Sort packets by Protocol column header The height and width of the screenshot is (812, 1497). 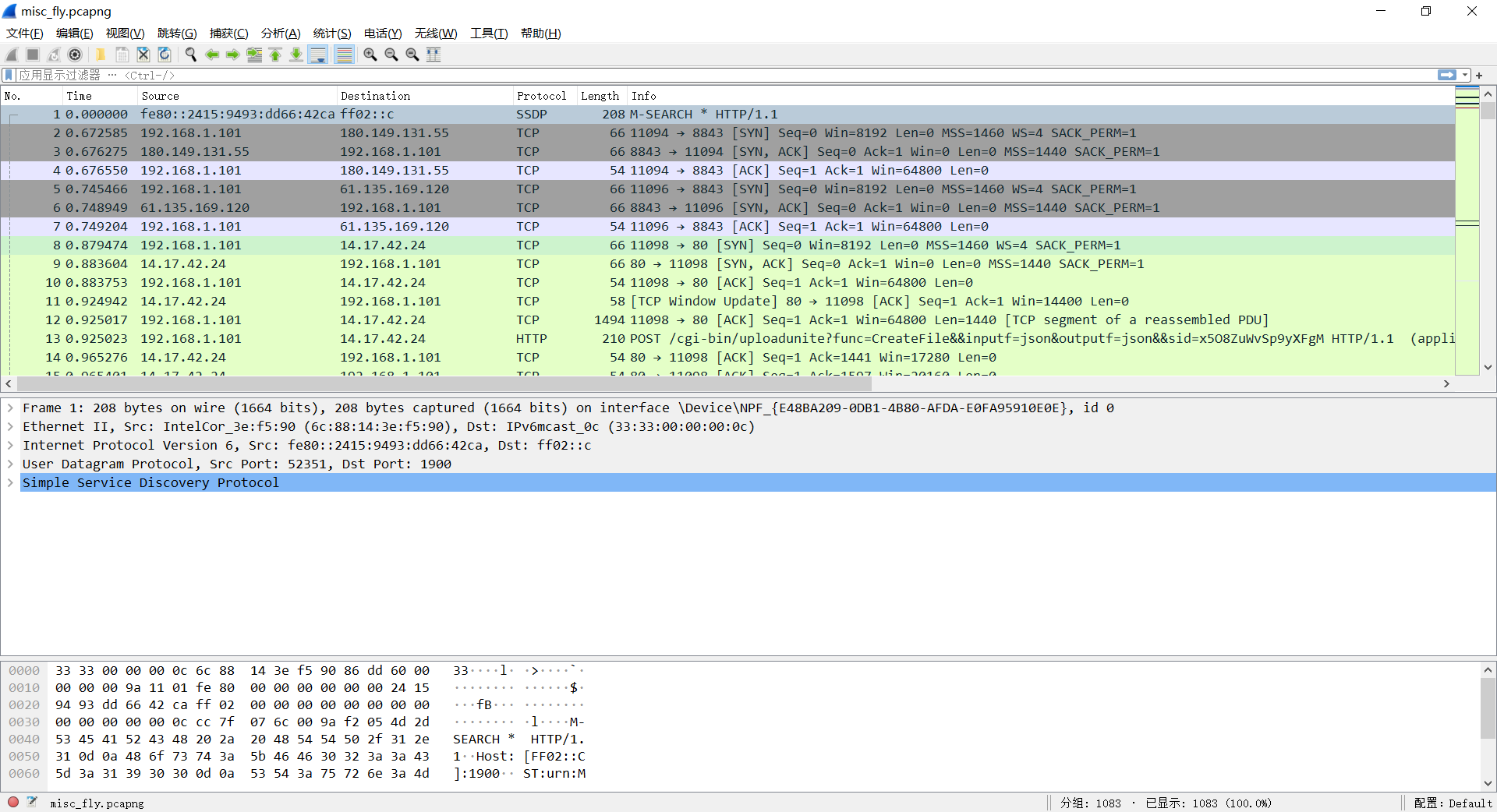pyautogui.click(x=542, y=96)
